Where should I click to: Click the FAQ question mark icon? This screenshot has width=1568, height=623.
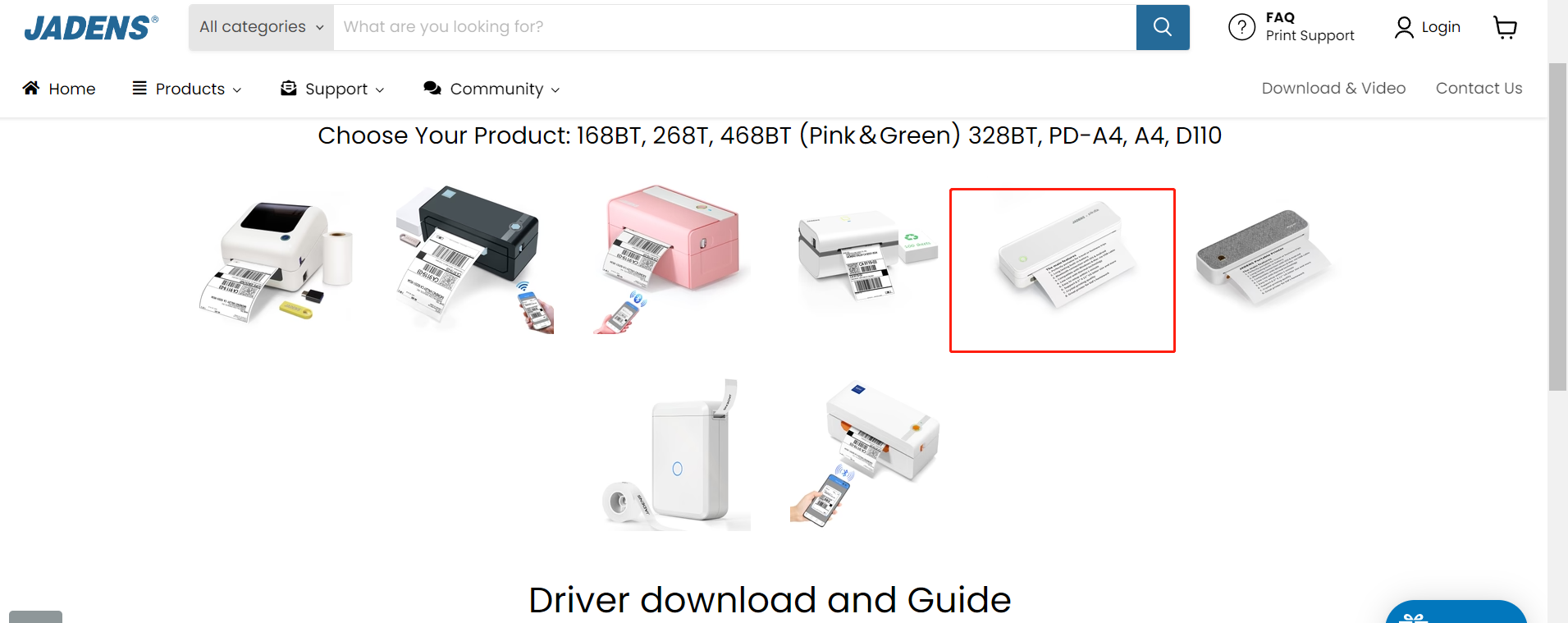pyautogui.click(x=1241, y=27)
